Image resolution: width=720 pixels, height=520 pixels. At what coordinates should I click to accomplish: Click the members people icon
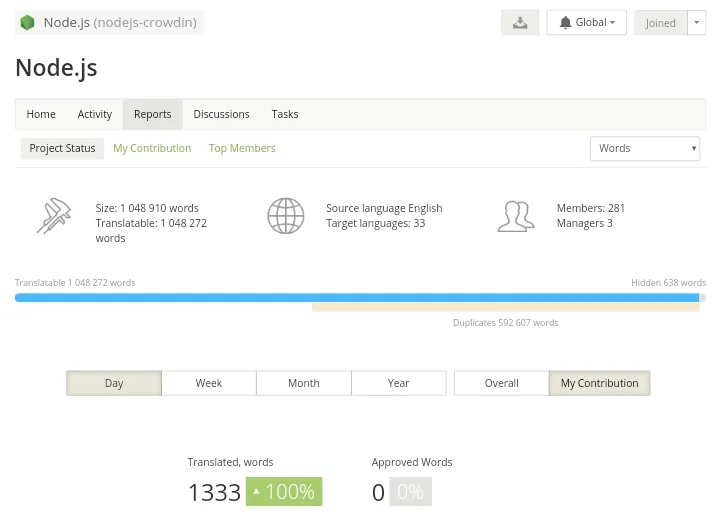pos(516,216)
